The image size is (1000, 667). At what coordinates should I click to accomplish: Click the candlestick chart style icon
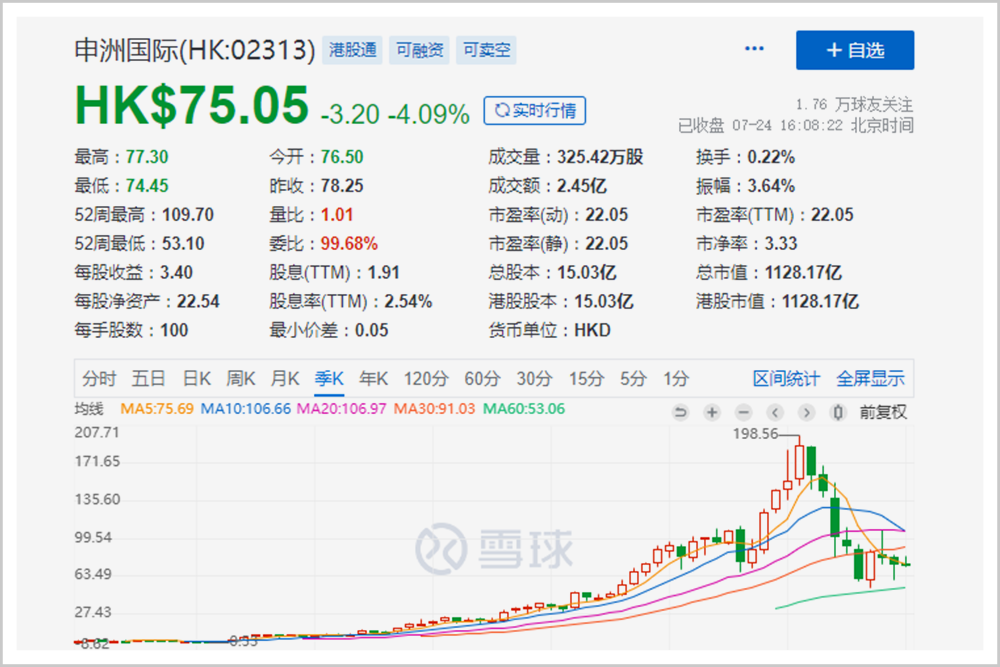838,412
